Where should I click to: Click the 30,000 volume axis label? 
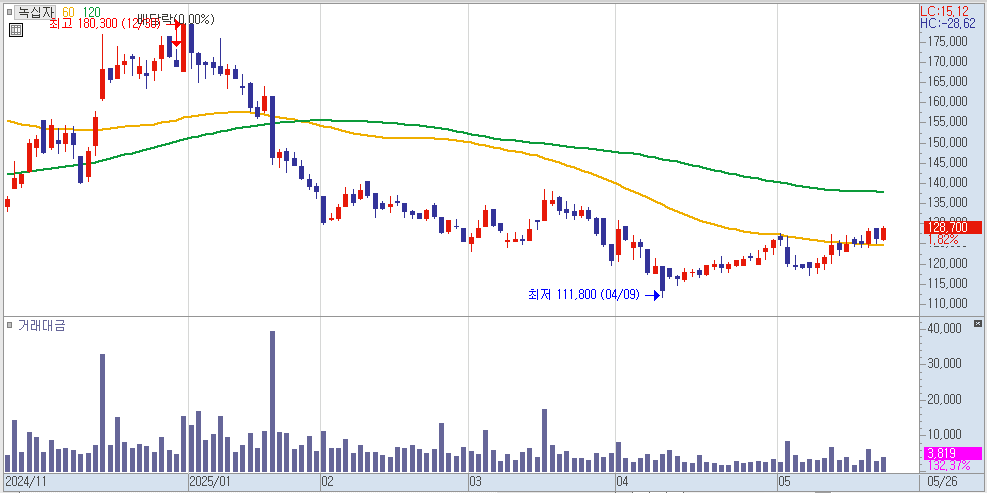pos(944,363)
